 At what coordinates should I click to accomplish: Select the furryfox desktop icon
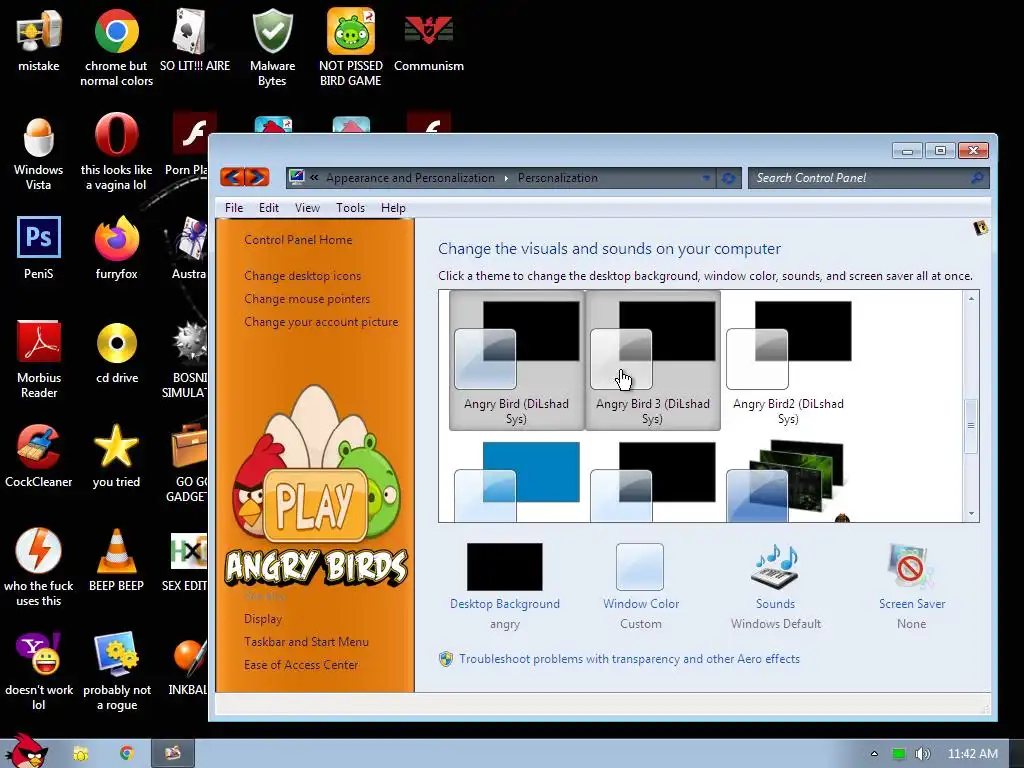pos(116,247)
